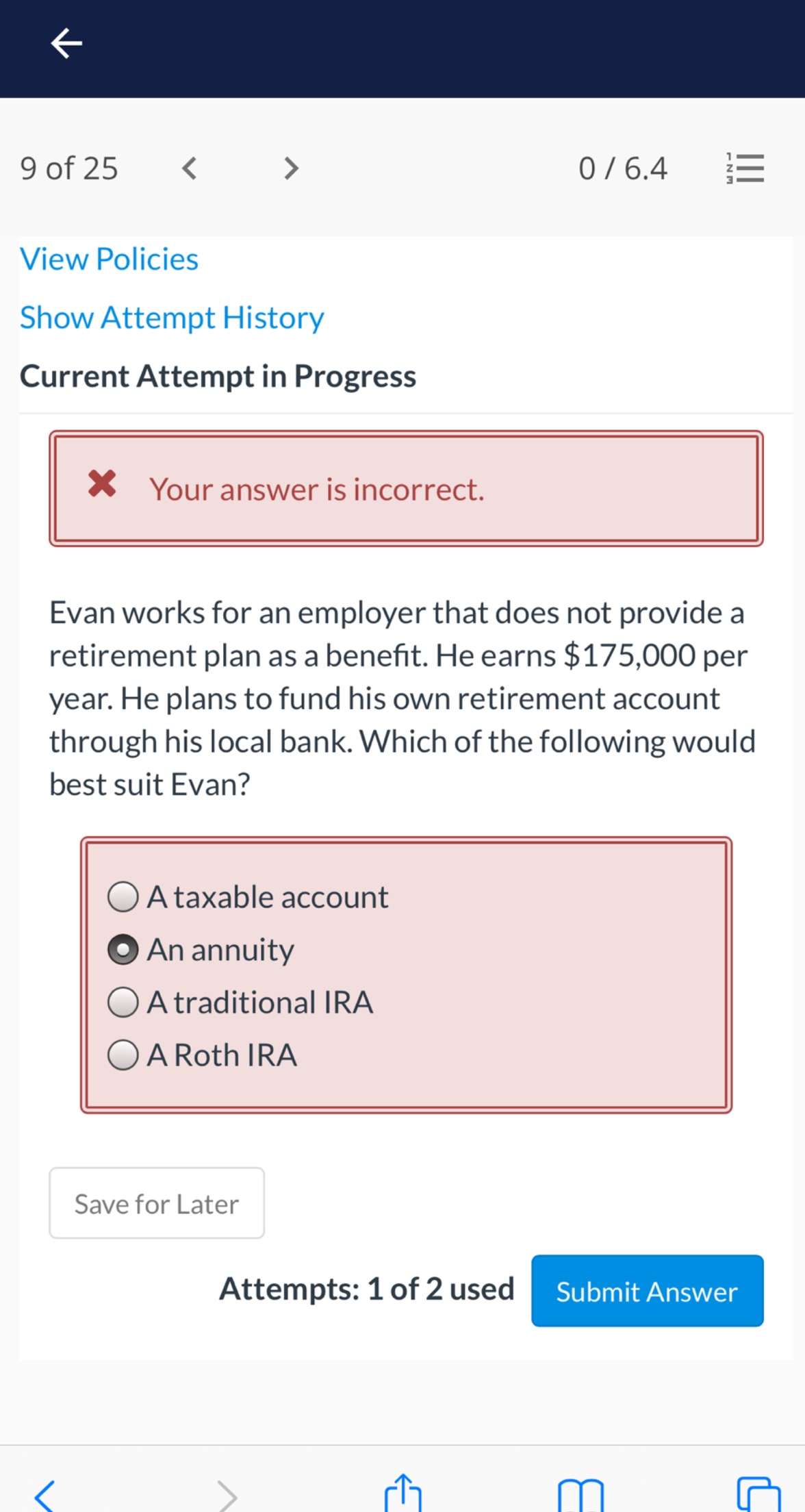Tap the 0 / 6.4 score display
The height and width of the screenshot is (1512, 805).
624,167
